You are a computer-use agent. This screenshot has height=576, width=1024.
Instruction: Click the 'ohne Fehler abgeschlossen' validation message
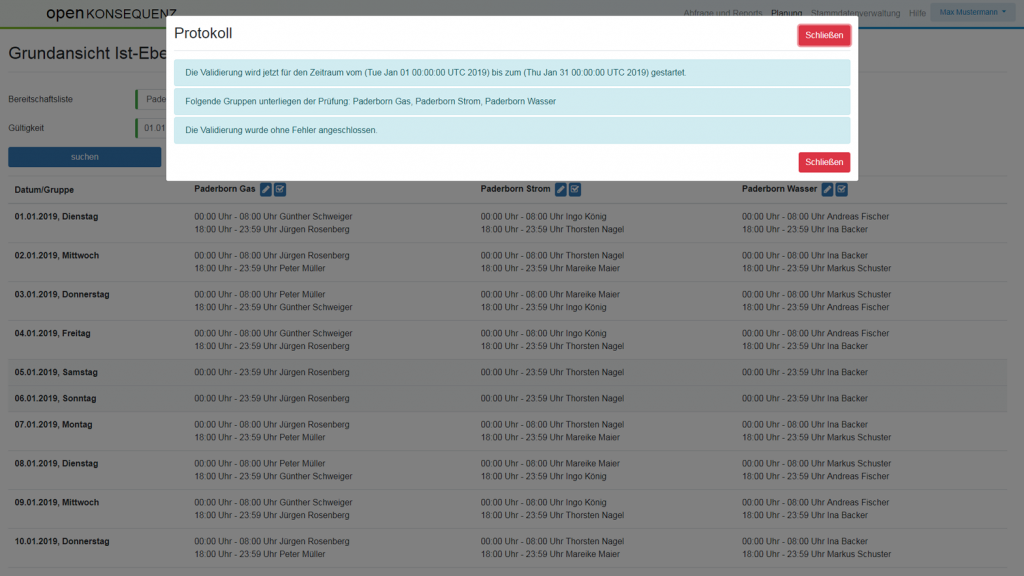click(511, 130)
